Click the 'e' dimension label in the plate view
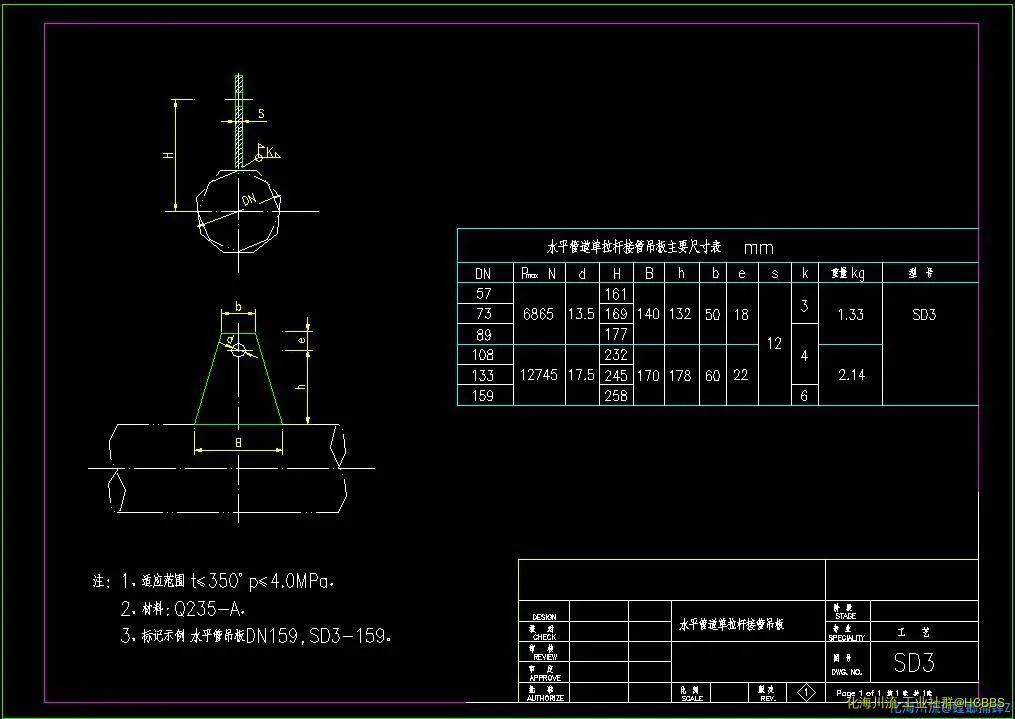 (x=301, y=339)
